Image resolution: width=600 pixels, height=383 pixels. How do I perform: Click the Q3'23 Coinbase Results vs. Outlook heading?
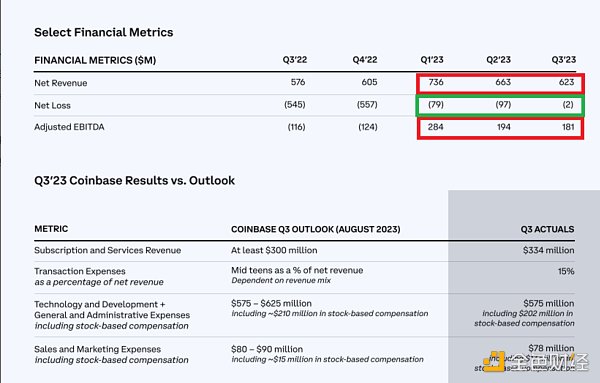[x=134, y=180]
